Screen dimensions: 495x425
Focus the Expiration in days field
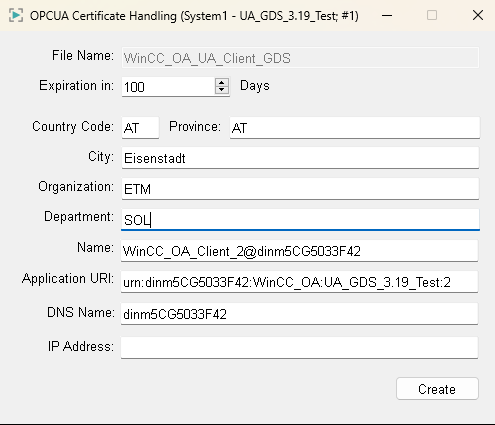click(169, 87)
